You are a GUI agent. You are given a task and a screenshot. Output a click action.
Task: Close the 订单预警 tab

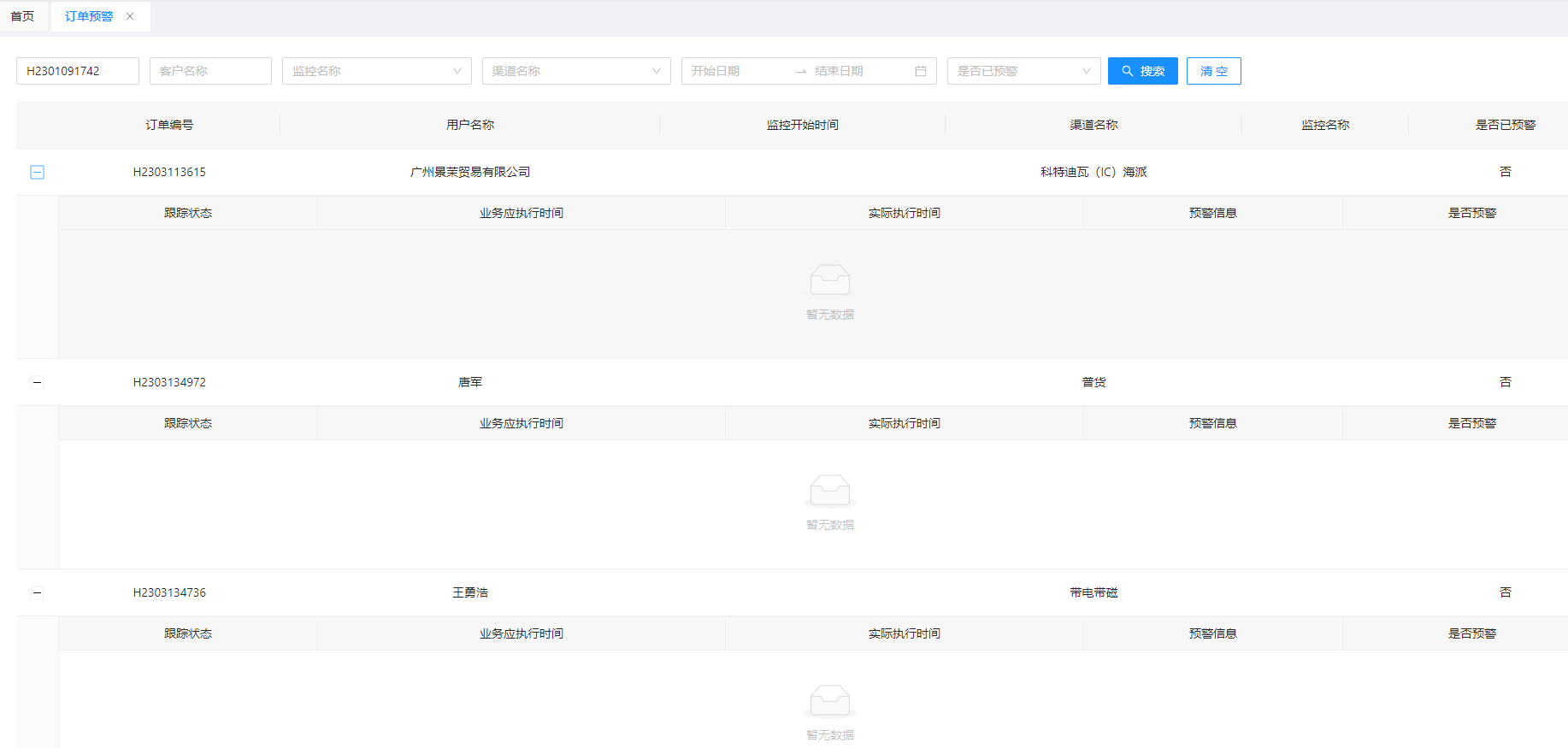tap(130, 16)
